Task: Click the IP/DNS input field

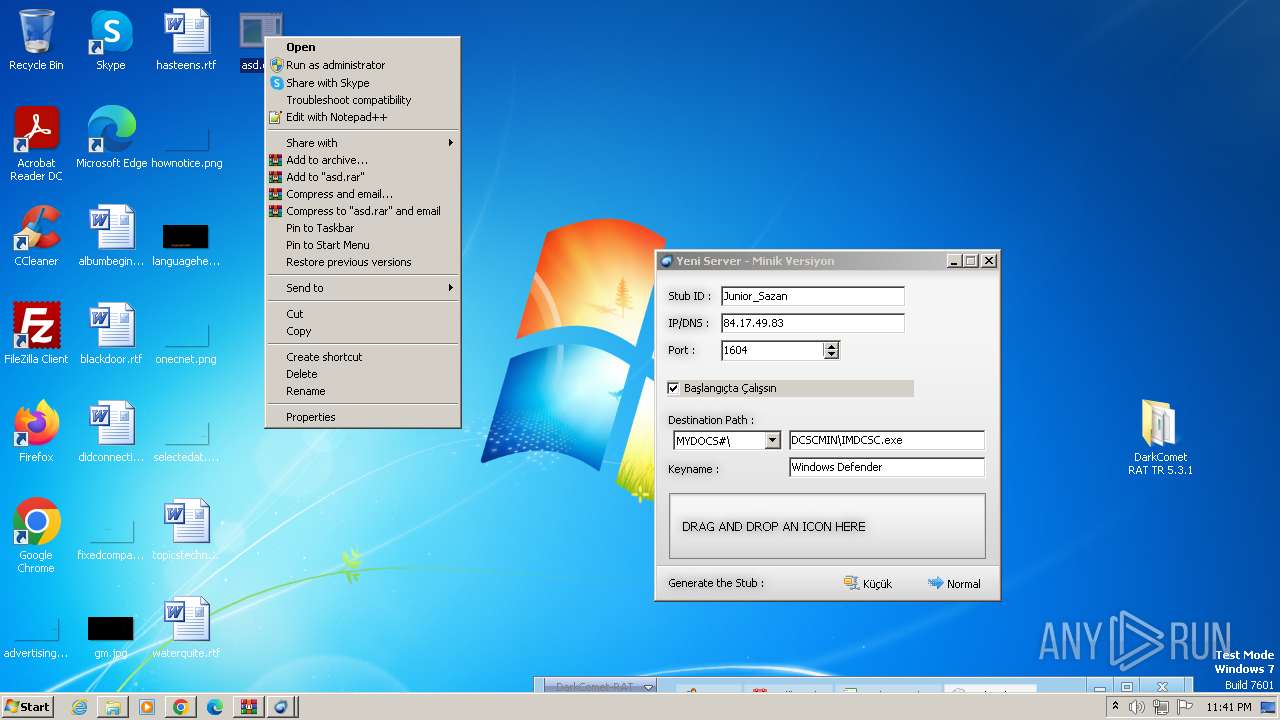Action: click(x=812, y=323)
